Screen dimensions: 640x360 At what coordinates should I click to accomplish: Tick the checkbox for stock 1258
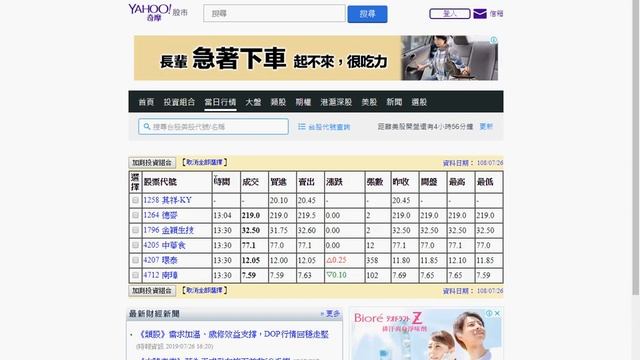[135, 200]
